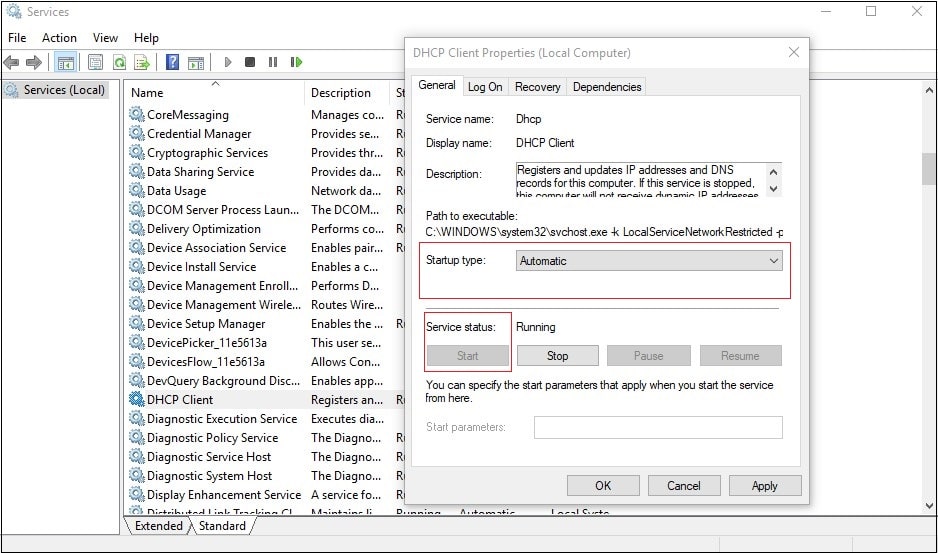938x553 pixels.
Task: Switch to the General tab
Action: (437, 85)
